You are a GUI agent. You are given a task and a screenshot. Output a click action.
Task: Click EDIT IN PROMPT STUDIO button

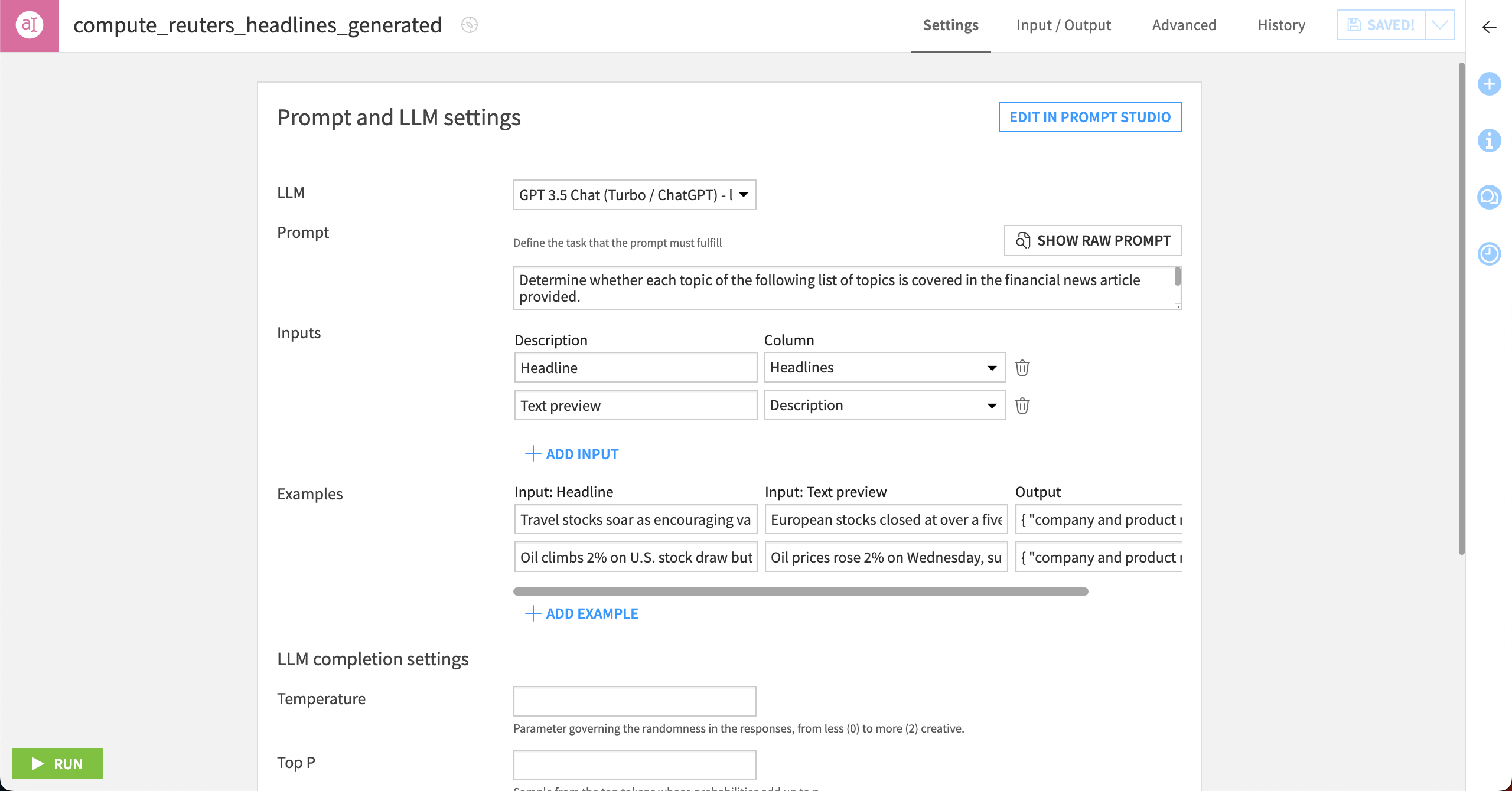coord(1090,117)
